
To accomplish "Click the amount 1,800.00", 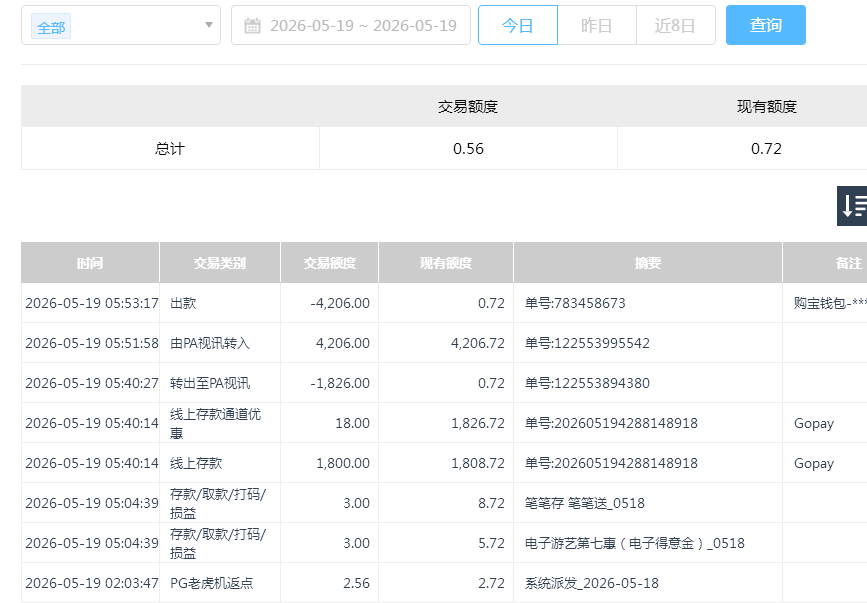I will 343,463.
